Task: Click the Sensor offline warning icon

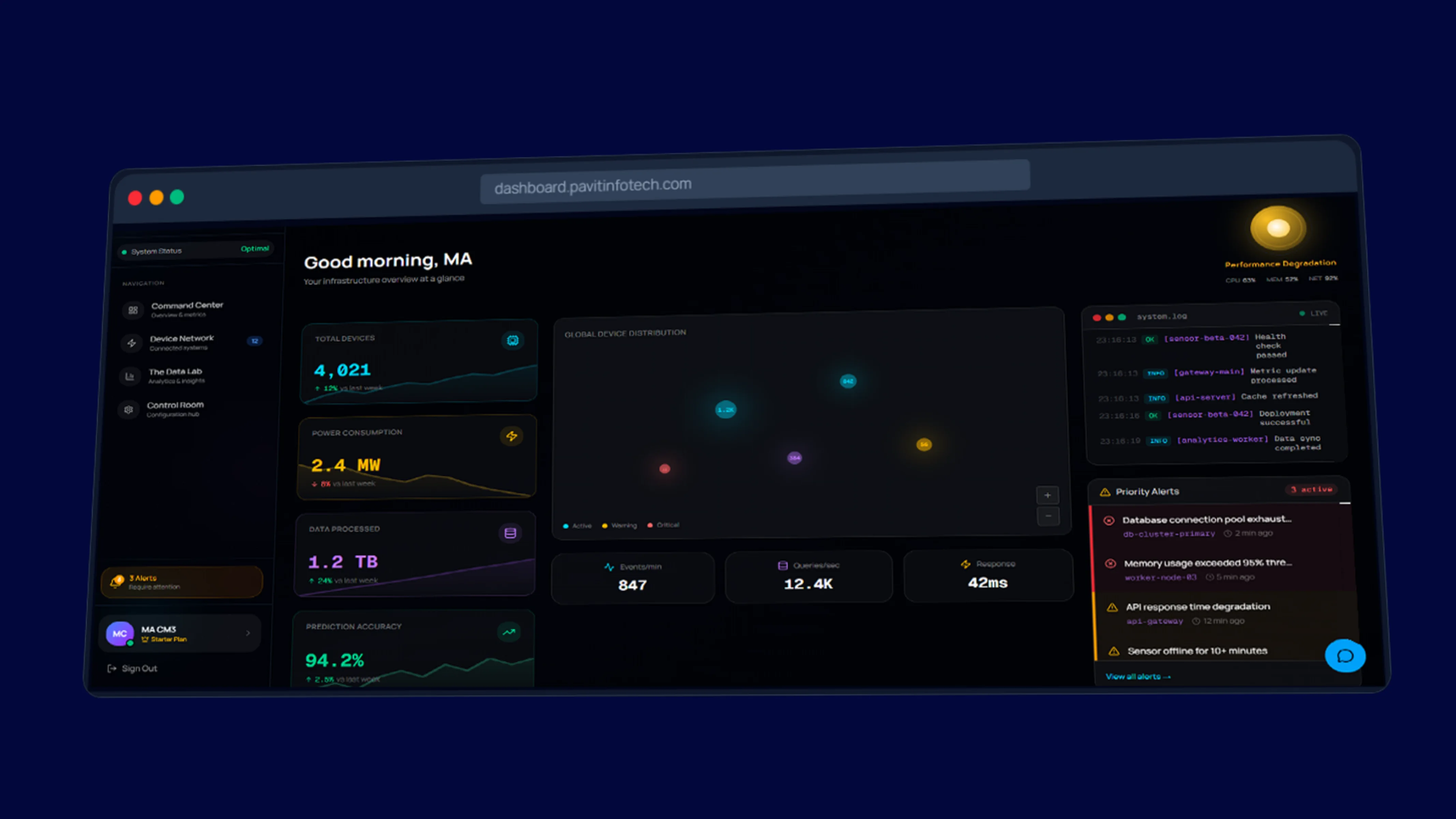Action: coord(1114,651)
